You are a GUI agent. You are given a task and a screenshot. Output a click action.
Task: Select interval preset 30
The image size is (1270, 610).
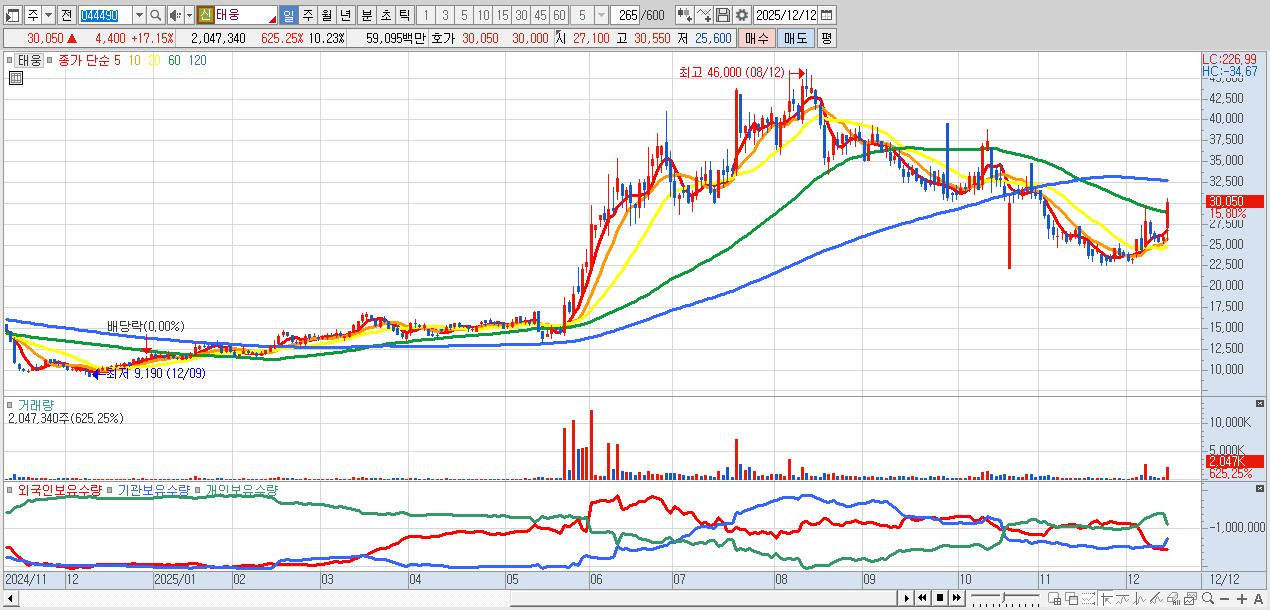pos(521,15)
